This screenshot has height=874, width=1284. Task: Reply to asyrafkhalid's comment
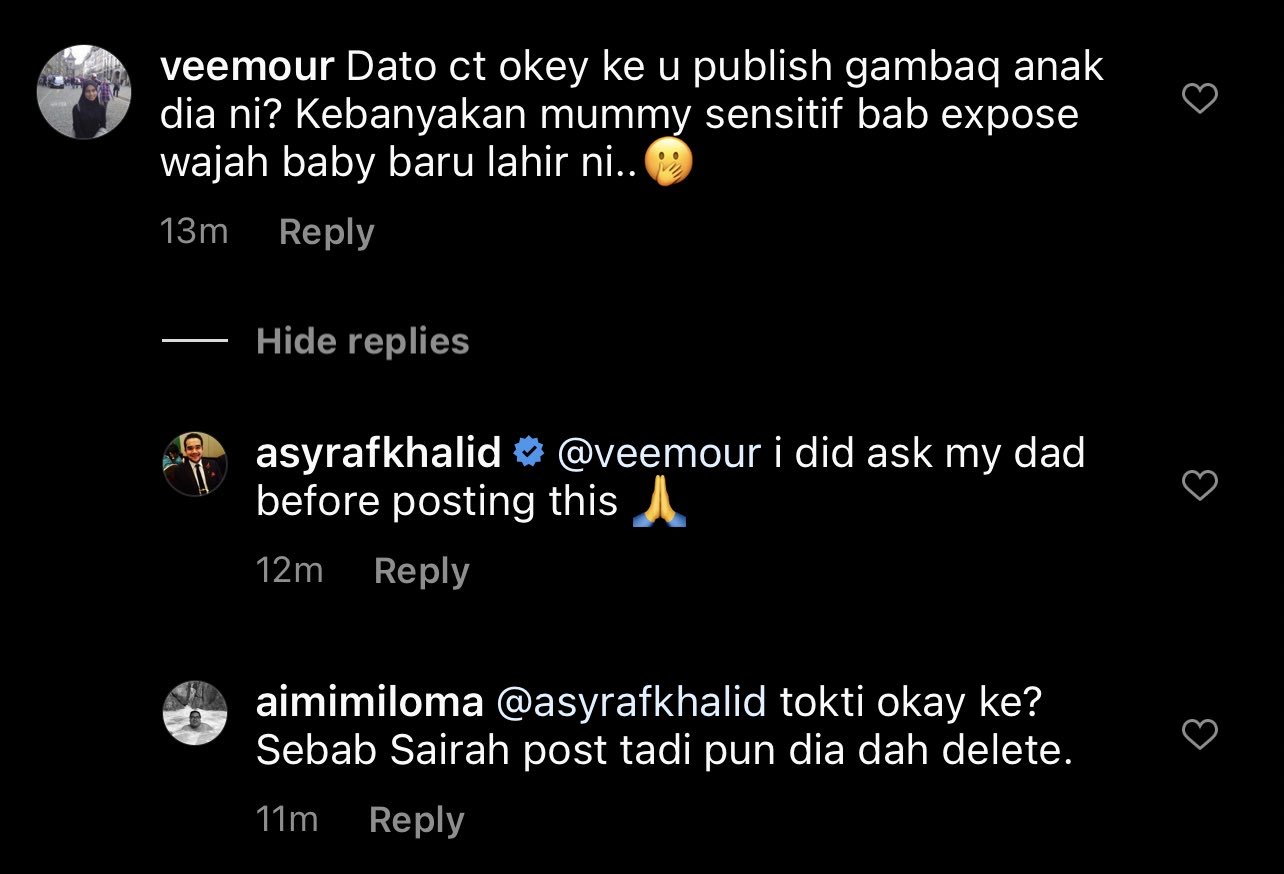(x=421, y=571)
